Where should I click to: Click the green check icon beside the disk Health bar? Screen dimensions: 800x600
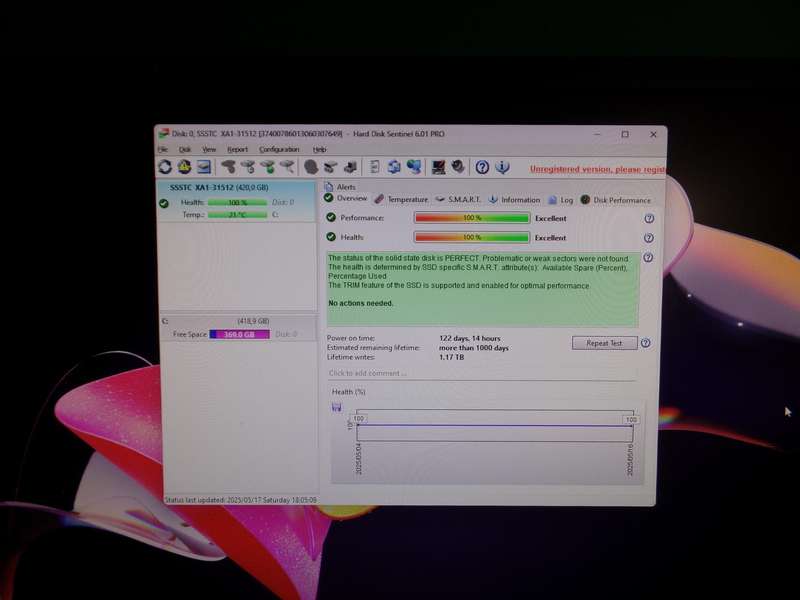[x=164, y=204]
